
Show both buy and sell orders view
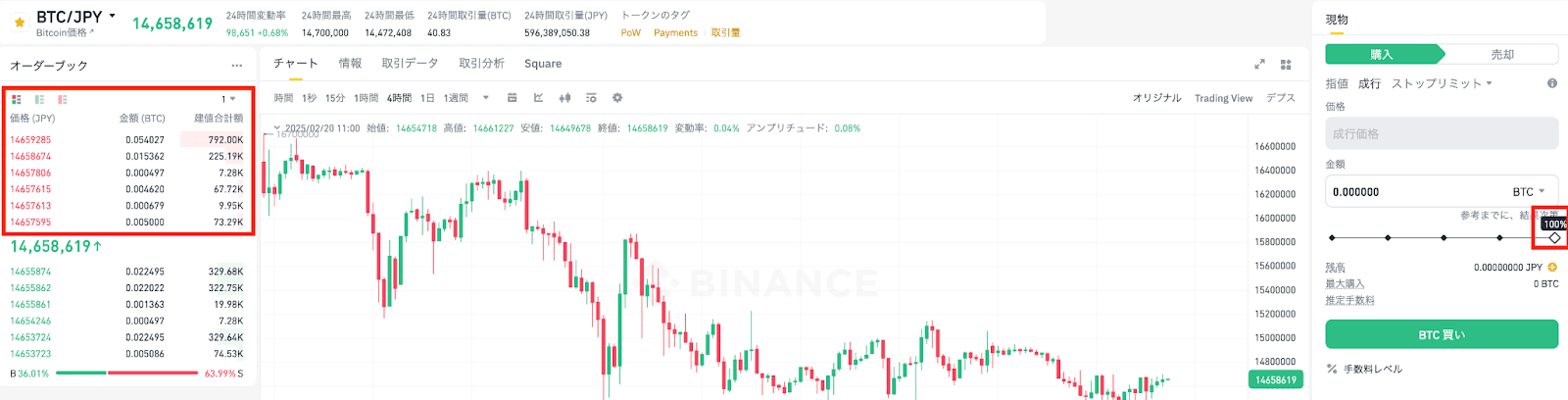17,99
